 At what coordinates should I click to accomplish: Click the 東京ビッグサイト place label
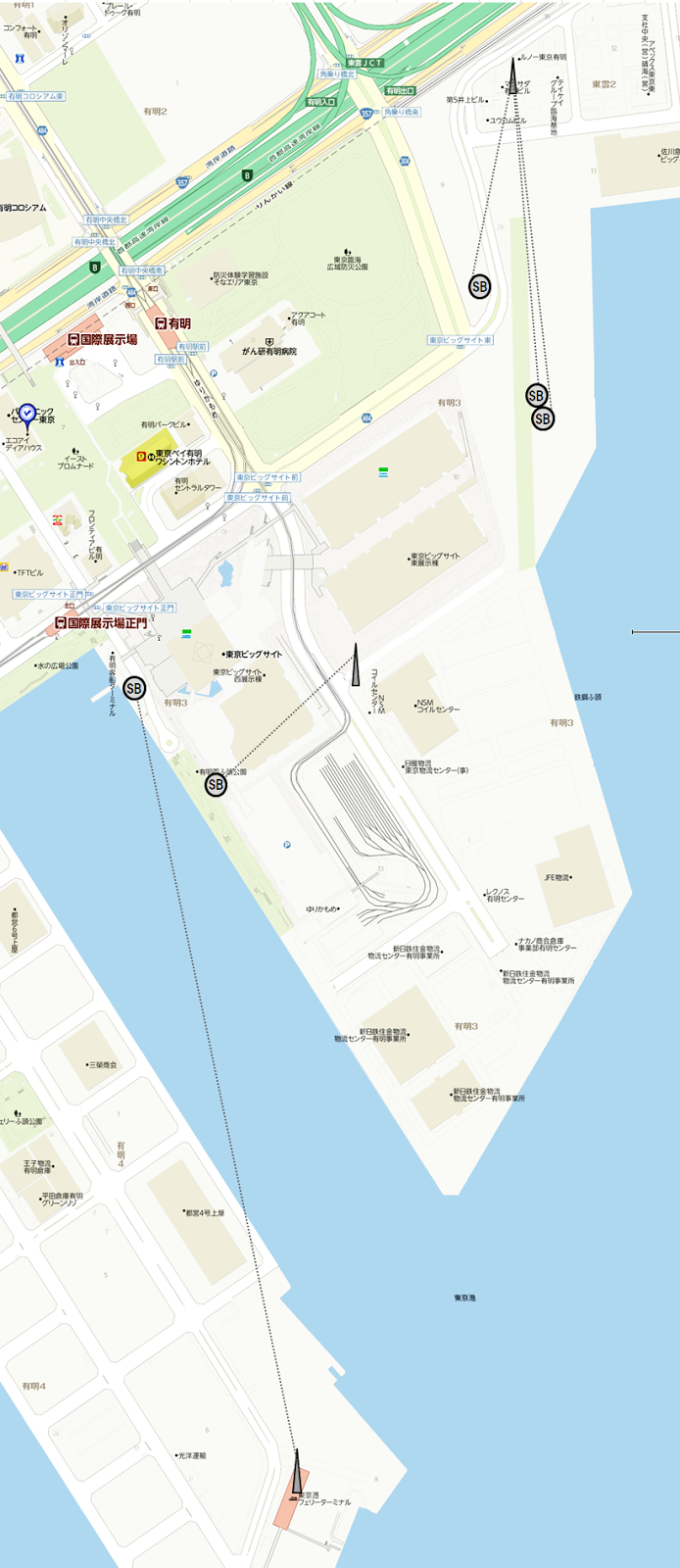pyautogui.click(x=254, y=655)
